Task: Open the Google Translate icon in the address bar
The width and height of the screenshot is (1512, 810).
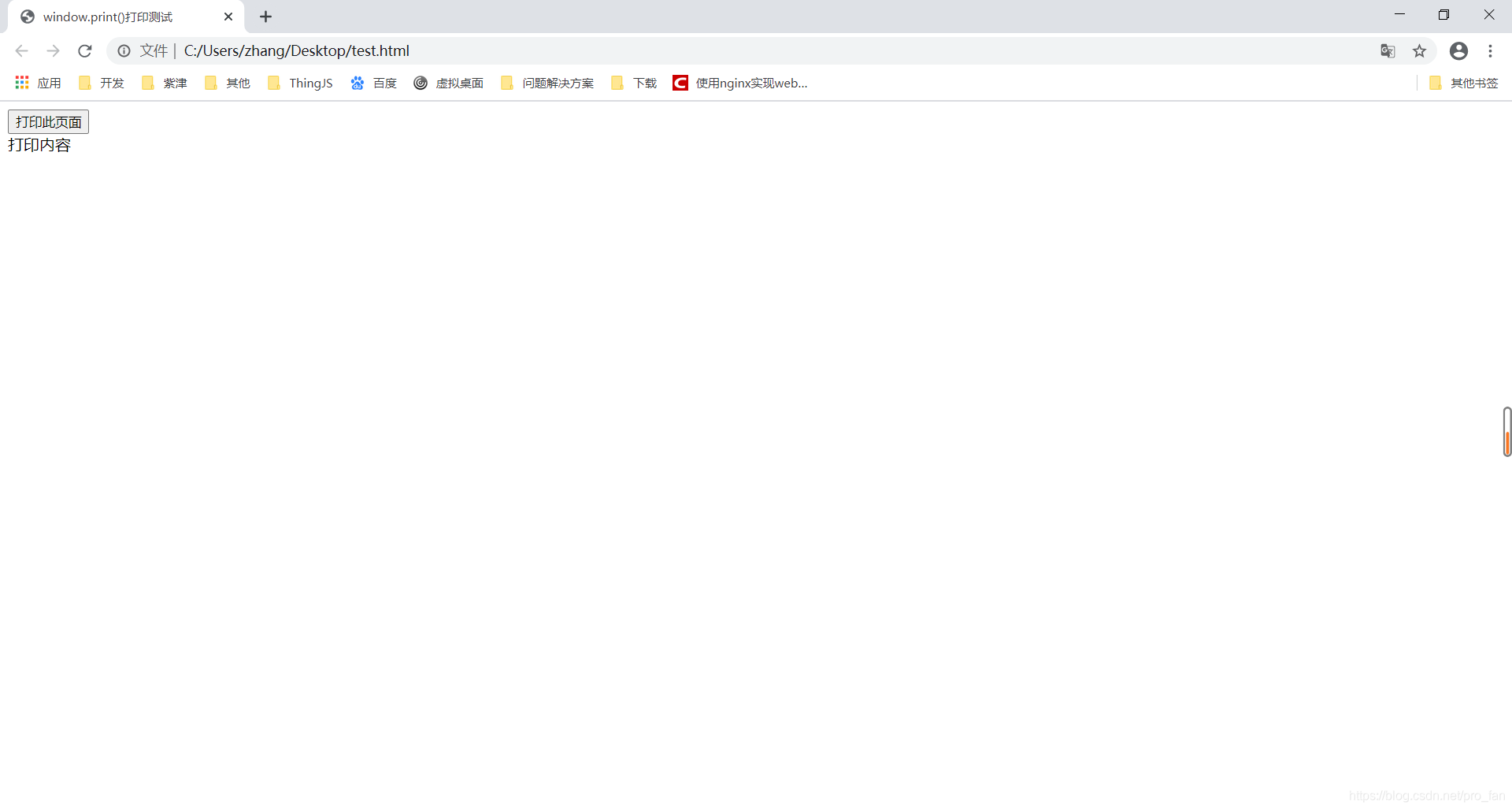Action: pyautogui.click(x=1388, y=51)
